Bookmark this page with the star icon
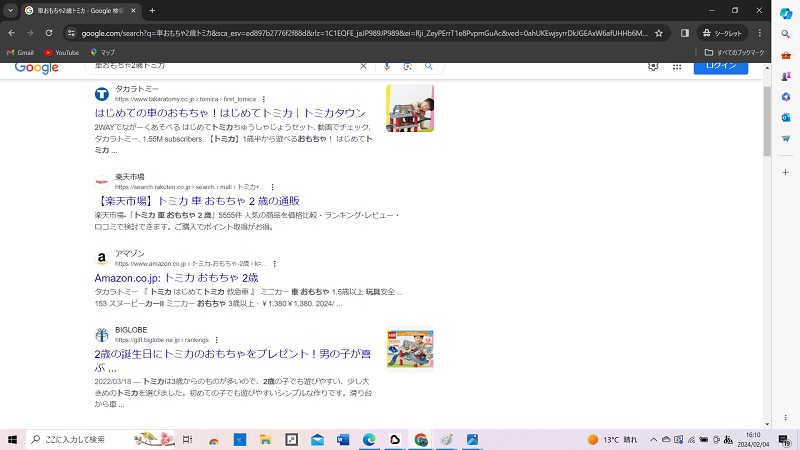 click(x=659, y=33)
